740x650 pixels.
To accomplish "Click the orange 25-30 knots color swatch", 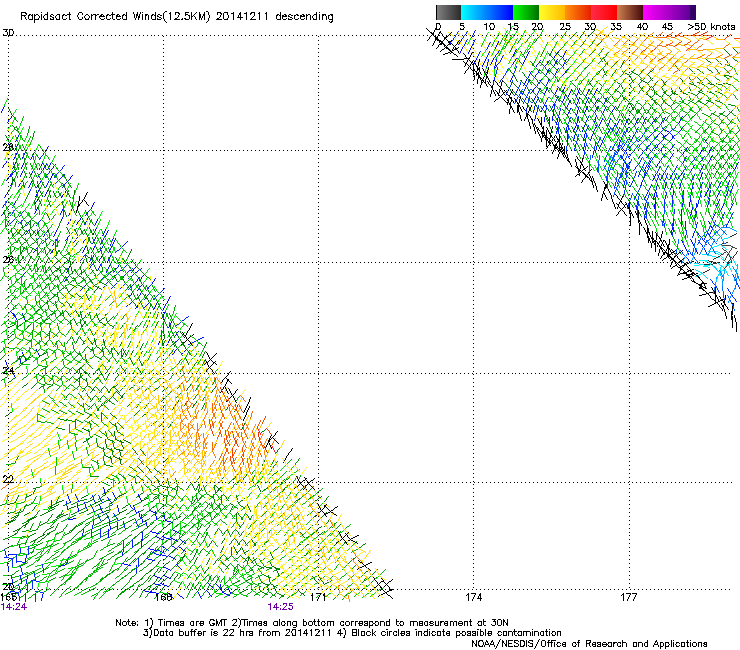I will 578,12.
